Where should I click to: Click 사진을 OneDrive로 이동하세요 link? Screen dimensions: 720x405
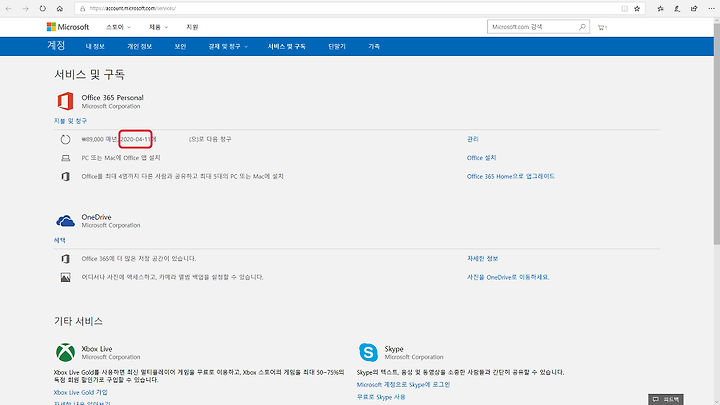[x=508, y=277]
